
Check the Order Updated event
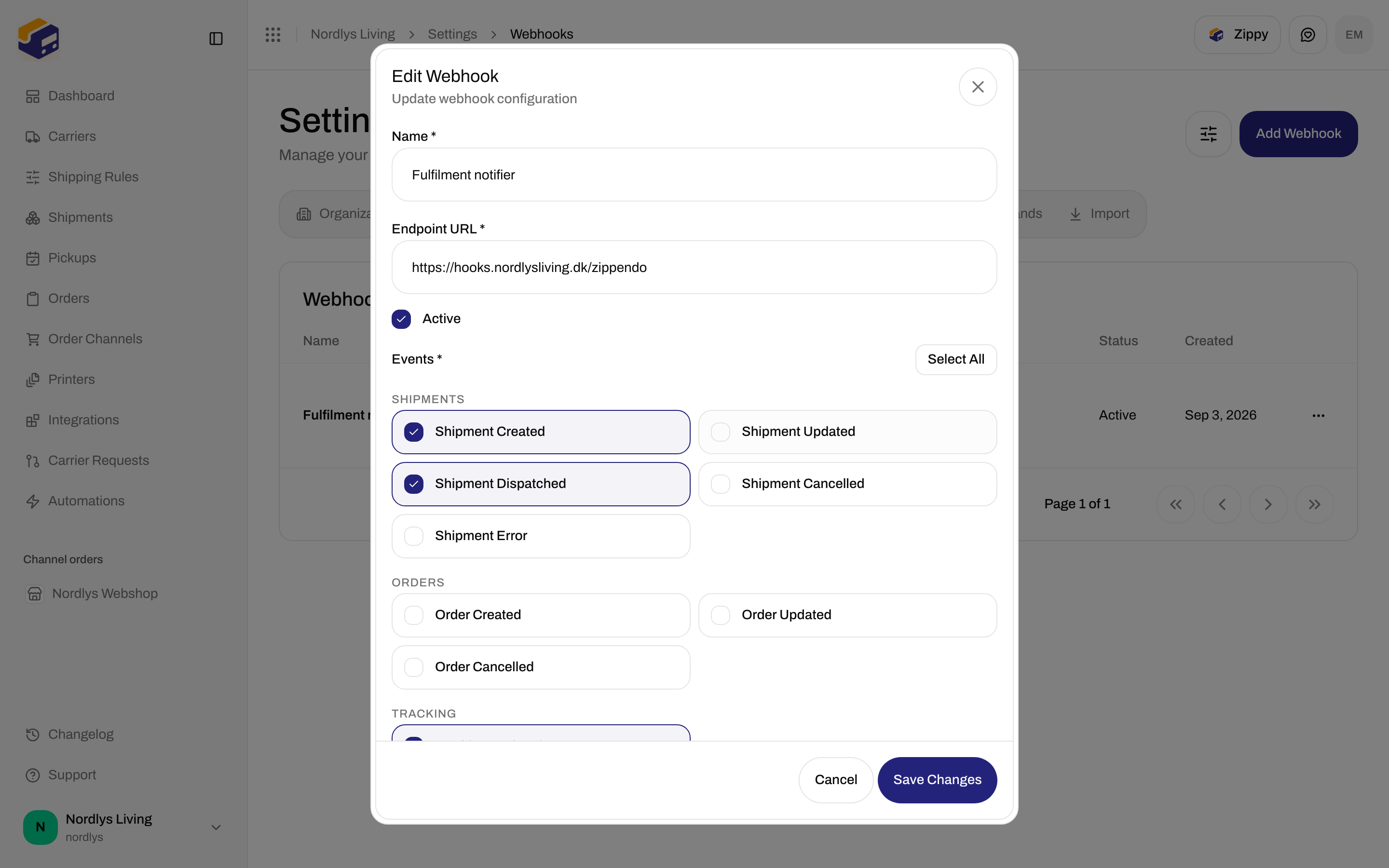click(721, 615)
